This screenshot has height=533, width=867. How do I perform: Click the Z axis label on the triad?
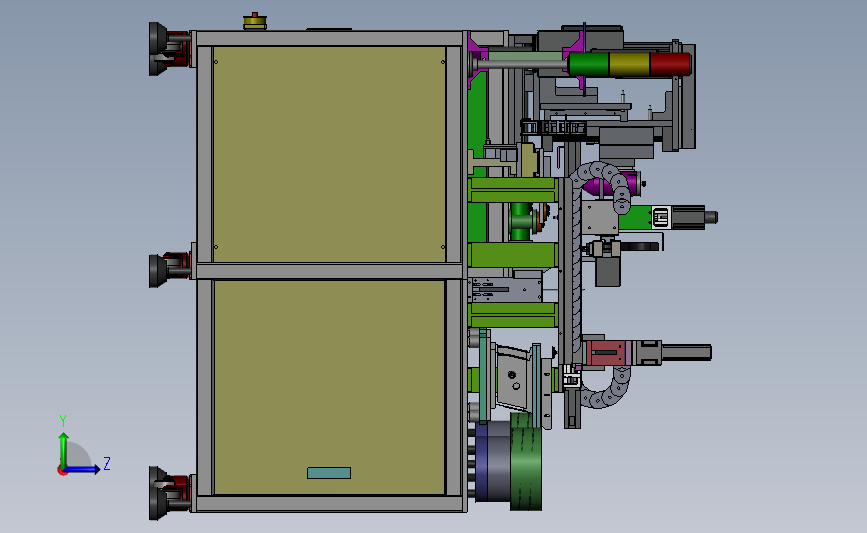coord(107,463)
